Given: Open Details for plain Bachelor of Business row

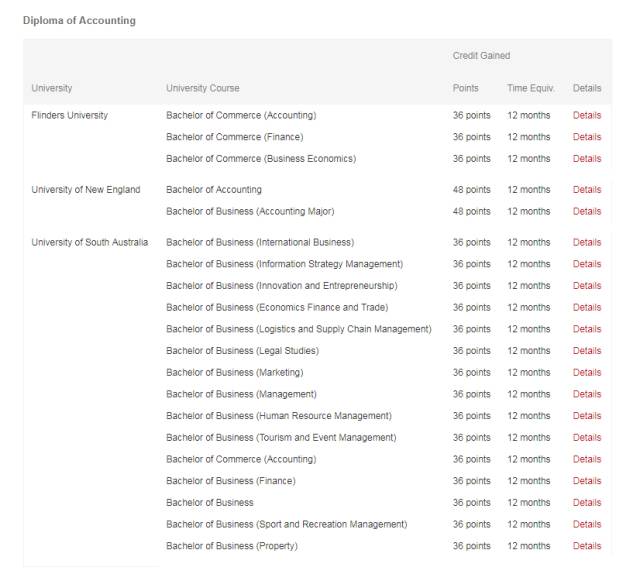Looking at the screenshot, I should tap(587, 502).
